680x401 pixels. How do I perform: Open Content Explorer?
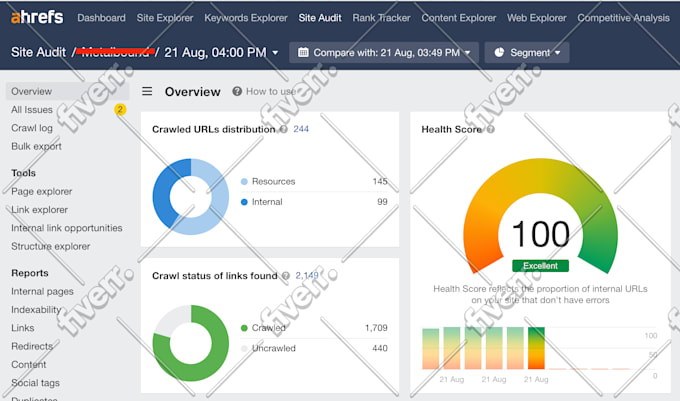[459, 18]
